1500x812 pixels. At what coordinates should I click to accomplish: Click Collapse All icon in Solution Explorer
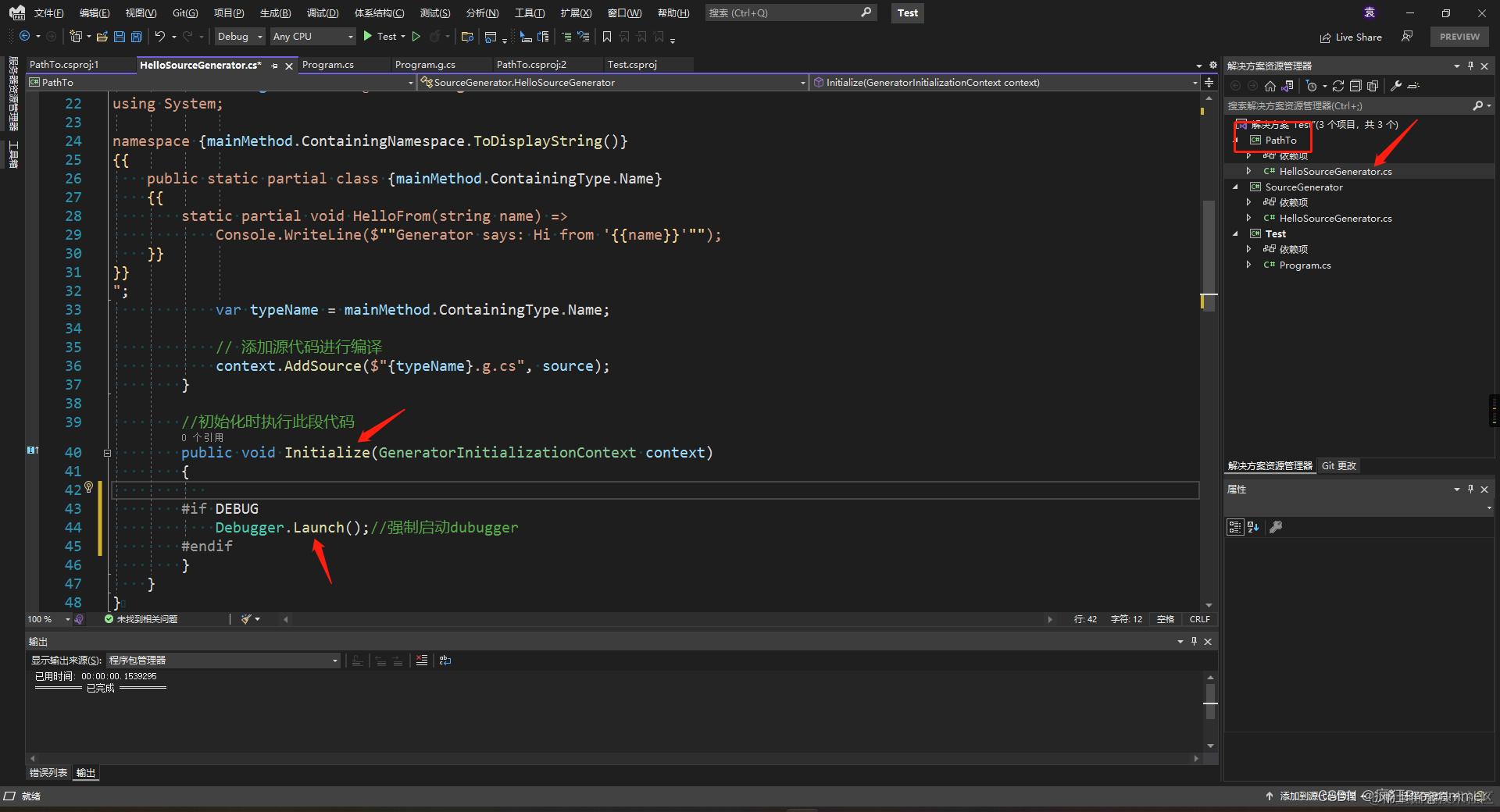pyautogui.click(x=1355, y=86)
